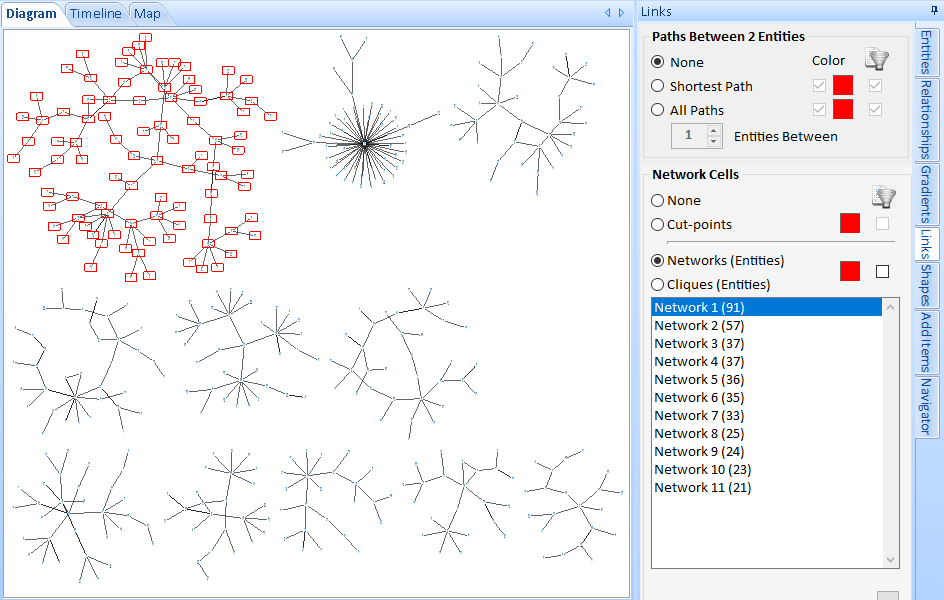Select the Cut-points option

(x=658, y=224)
